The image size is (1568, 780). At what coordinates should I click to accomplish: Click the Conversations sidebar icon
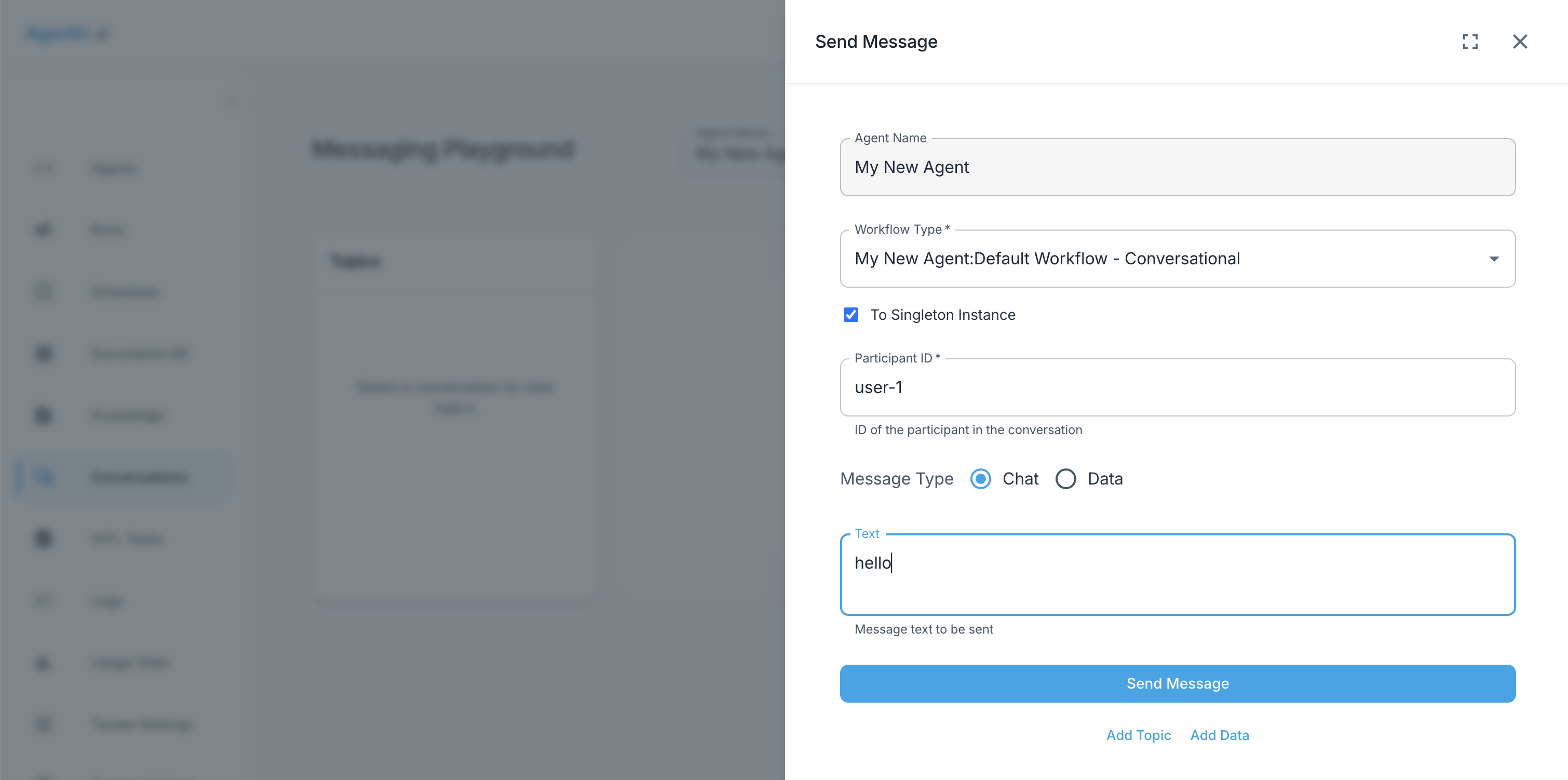[44, 477]
